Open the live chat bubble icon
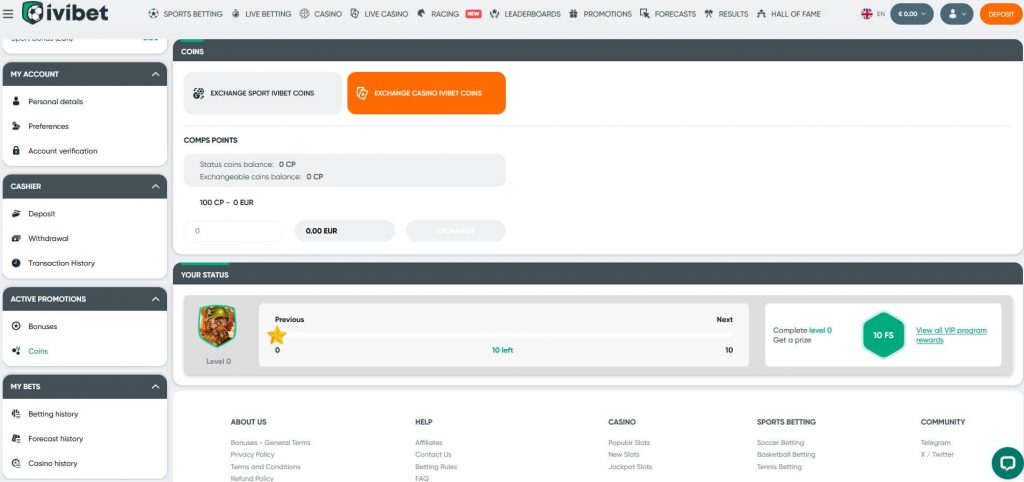This screenshot has height=482, width=1024. click(x=1007, y=463)
